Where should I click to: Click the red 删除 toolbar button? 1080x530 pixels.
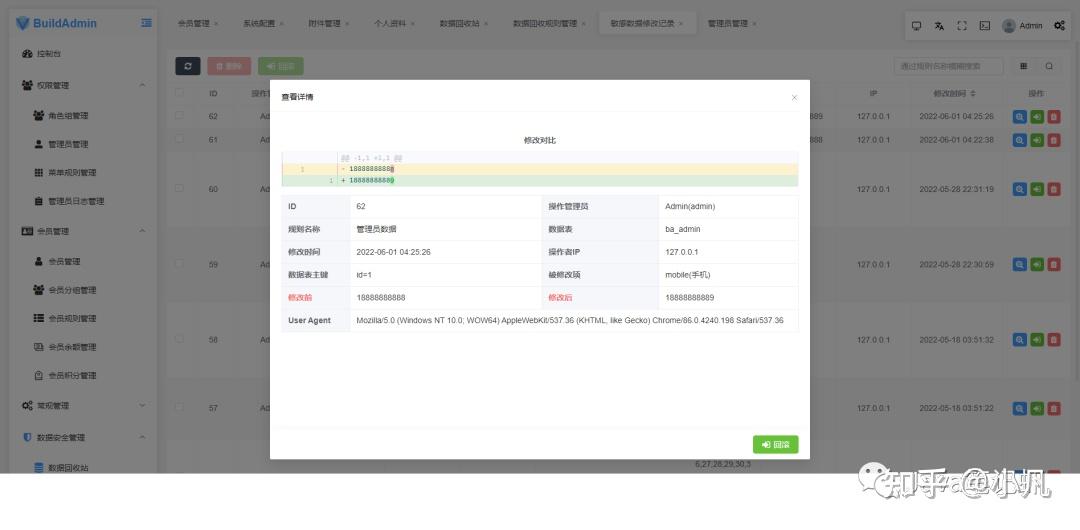point(229,66)
